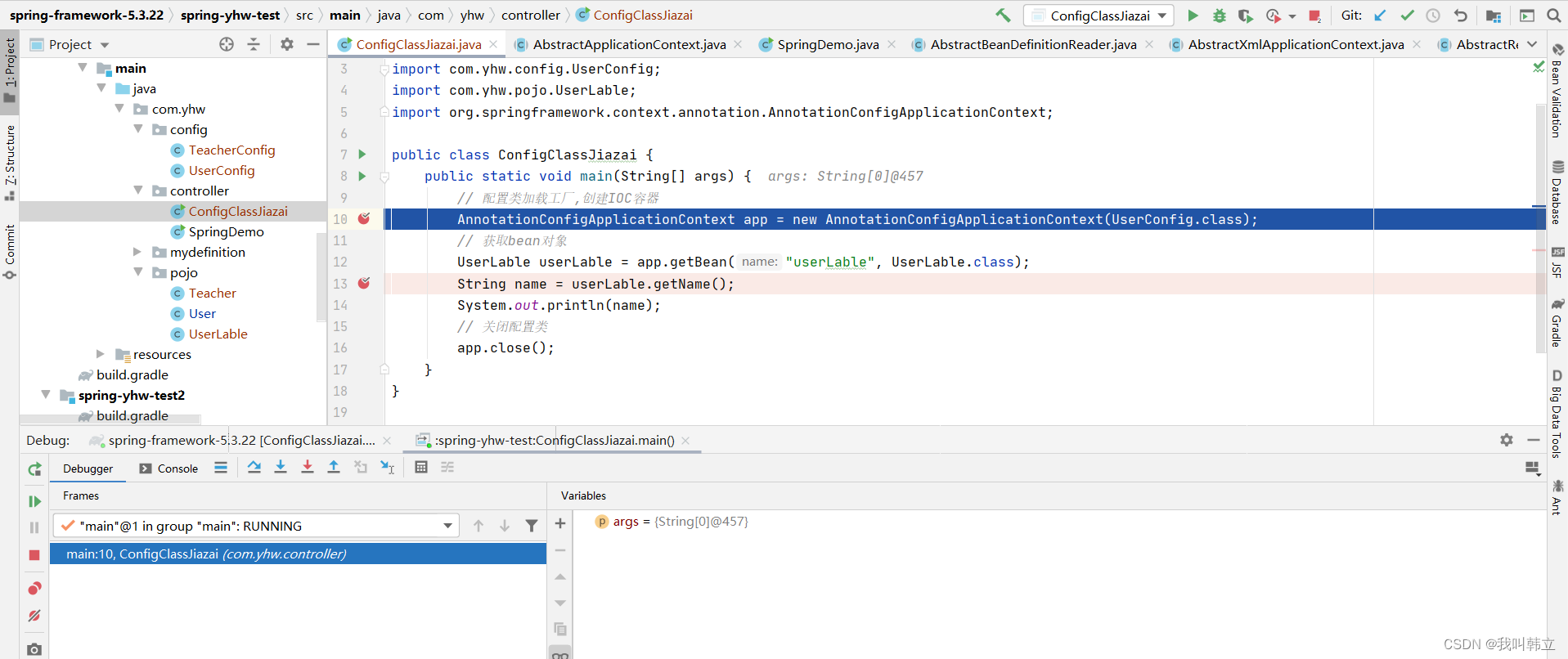Click Force Step Into red arrow

tap(308, 467)
